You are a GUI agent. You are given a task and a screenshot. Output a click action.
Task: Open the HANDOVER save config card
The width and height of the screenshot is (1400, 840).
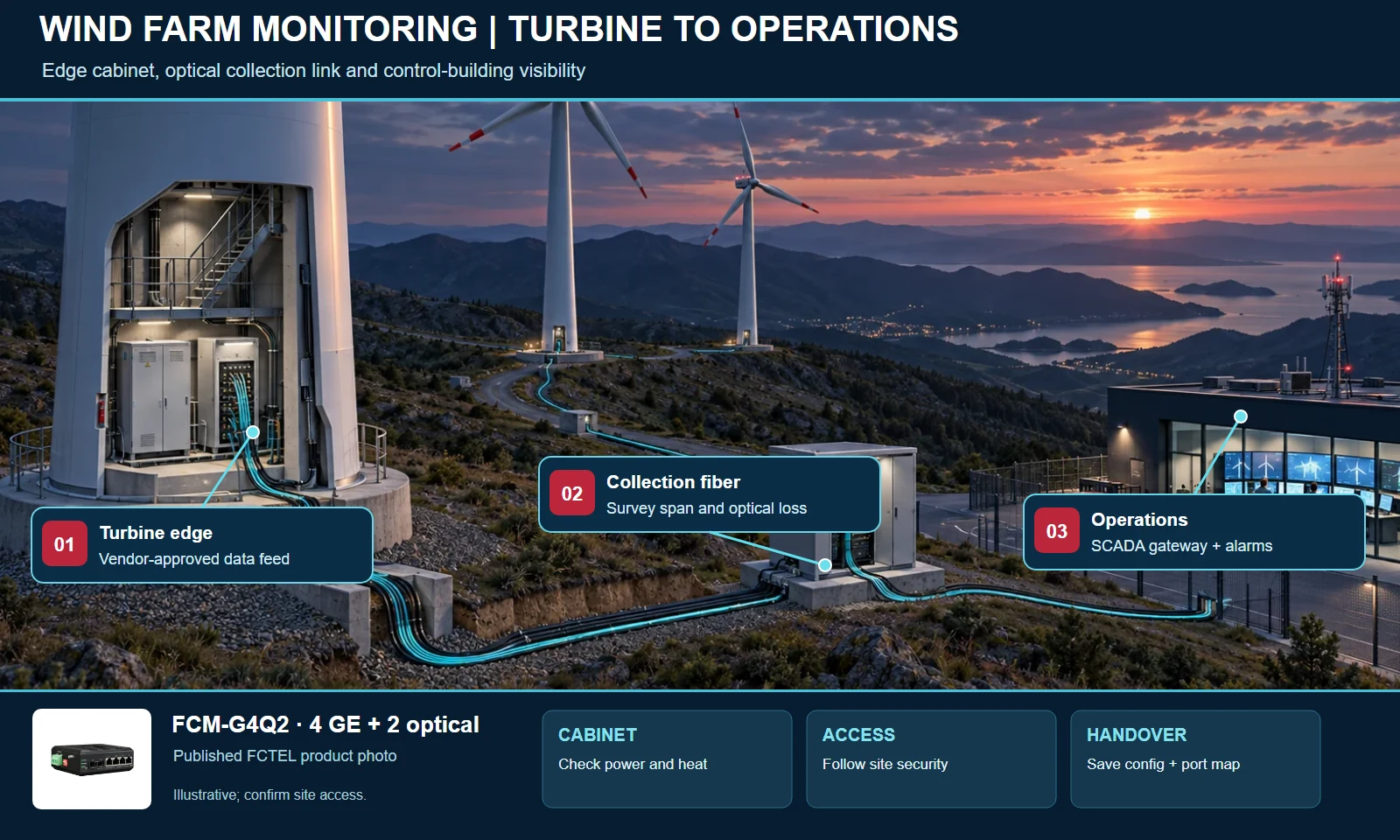coord(1195,759)
